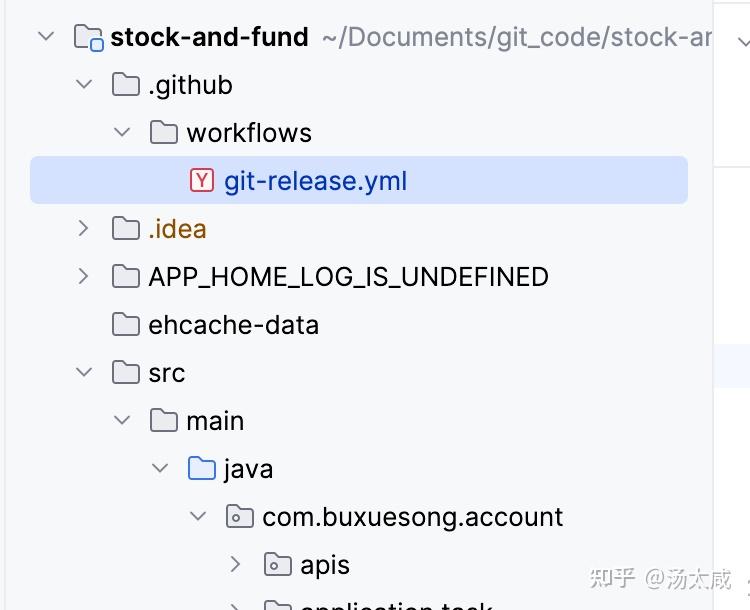Click the .github folder icon
750x610 pixels.
coord(126,85)
